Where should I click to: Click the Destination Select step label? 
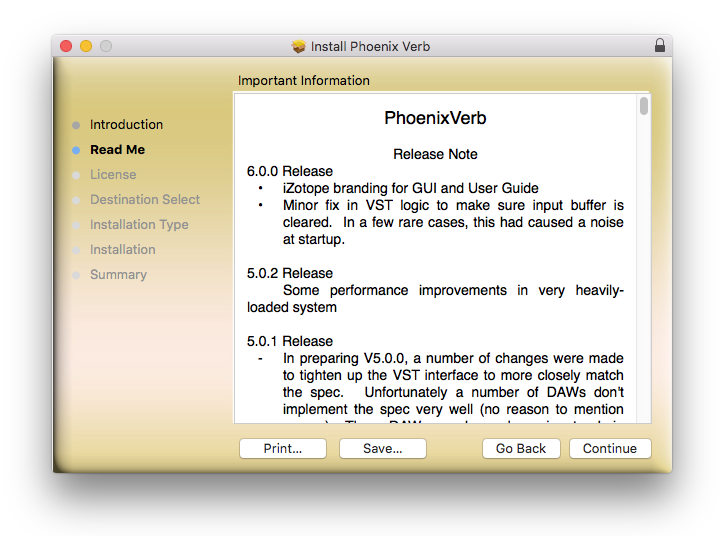click(x=145, y=199)
